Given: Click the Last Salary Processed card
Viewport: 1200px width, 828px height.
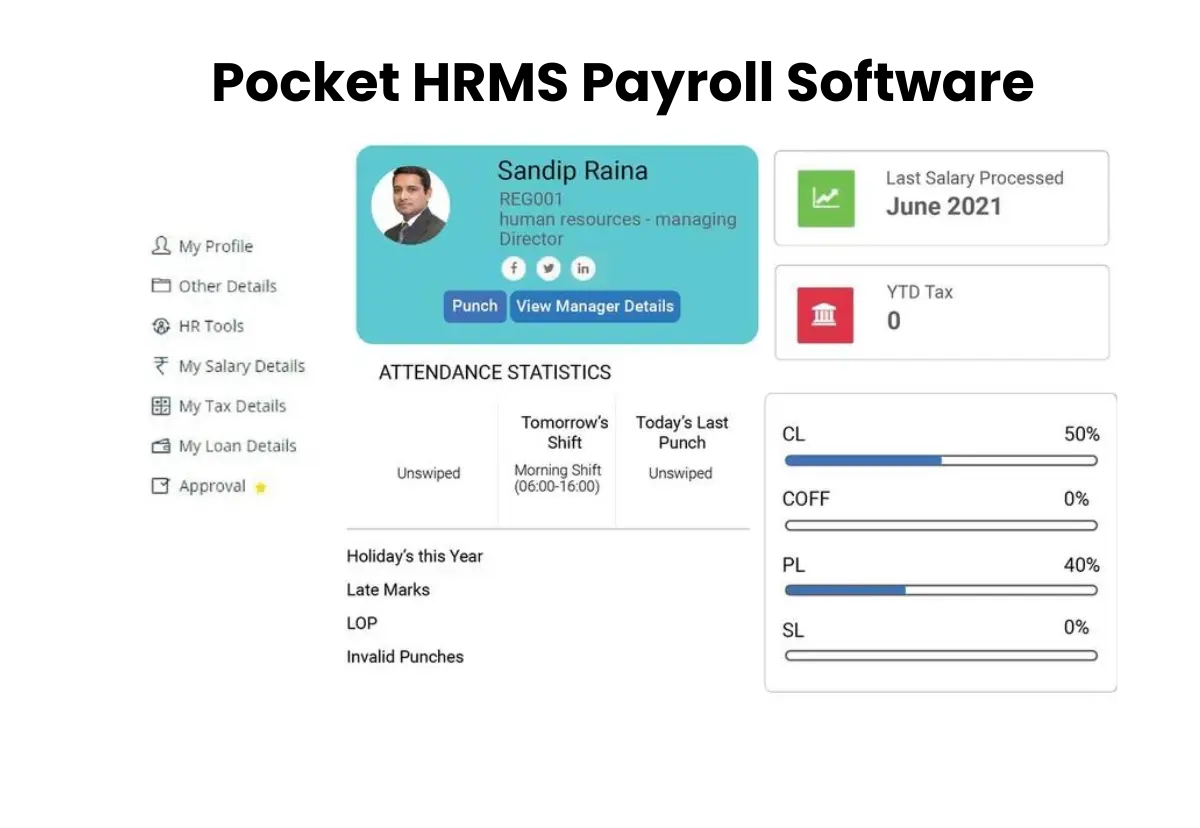Looking at the screenshot, I should click(942, 198).
